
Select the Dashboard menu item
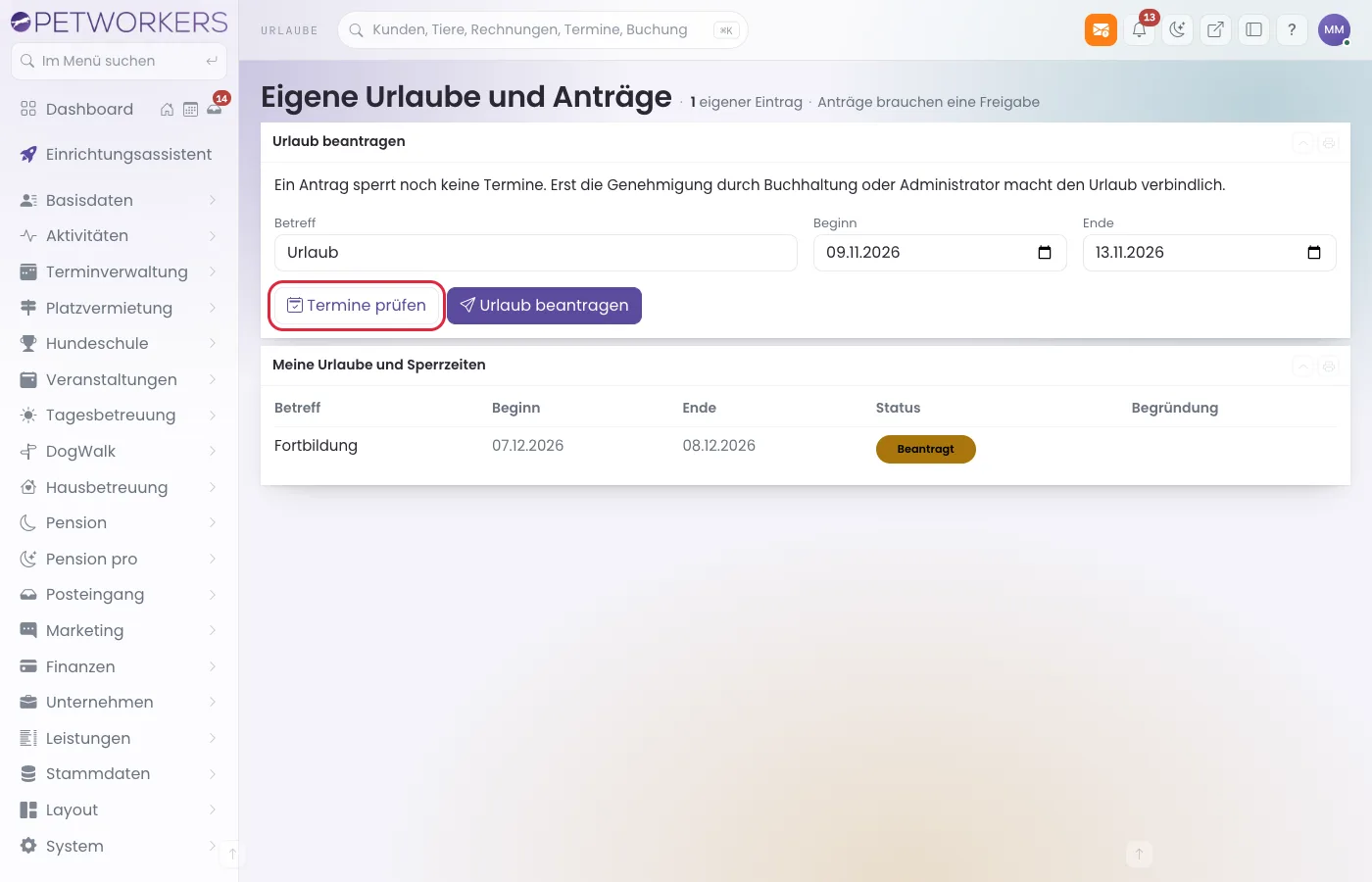pyautogui.click(x=89, y=109)
